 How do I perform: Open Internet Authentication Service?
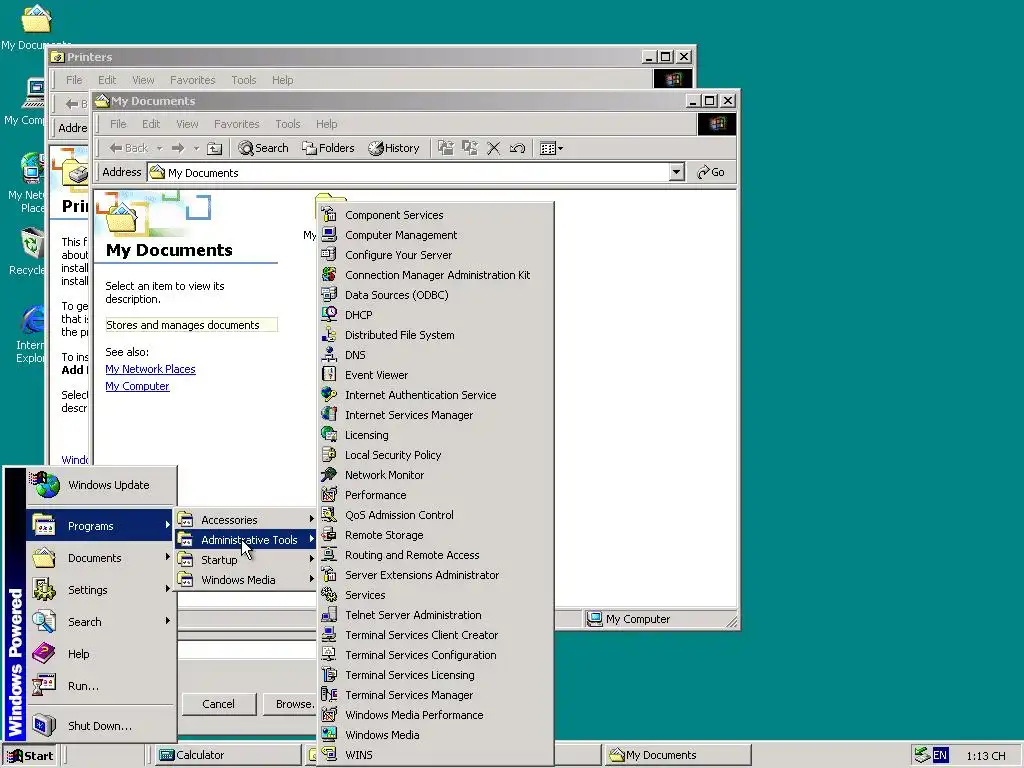(436, 395)
